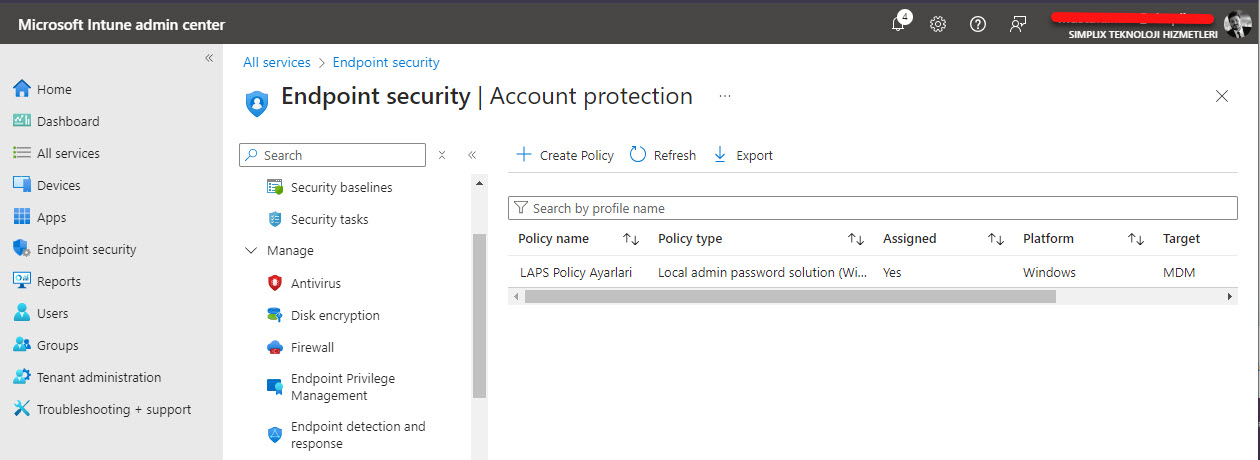
Task: Open the settings gear icon
Action: pyautogui.click(x=938, y=25)
